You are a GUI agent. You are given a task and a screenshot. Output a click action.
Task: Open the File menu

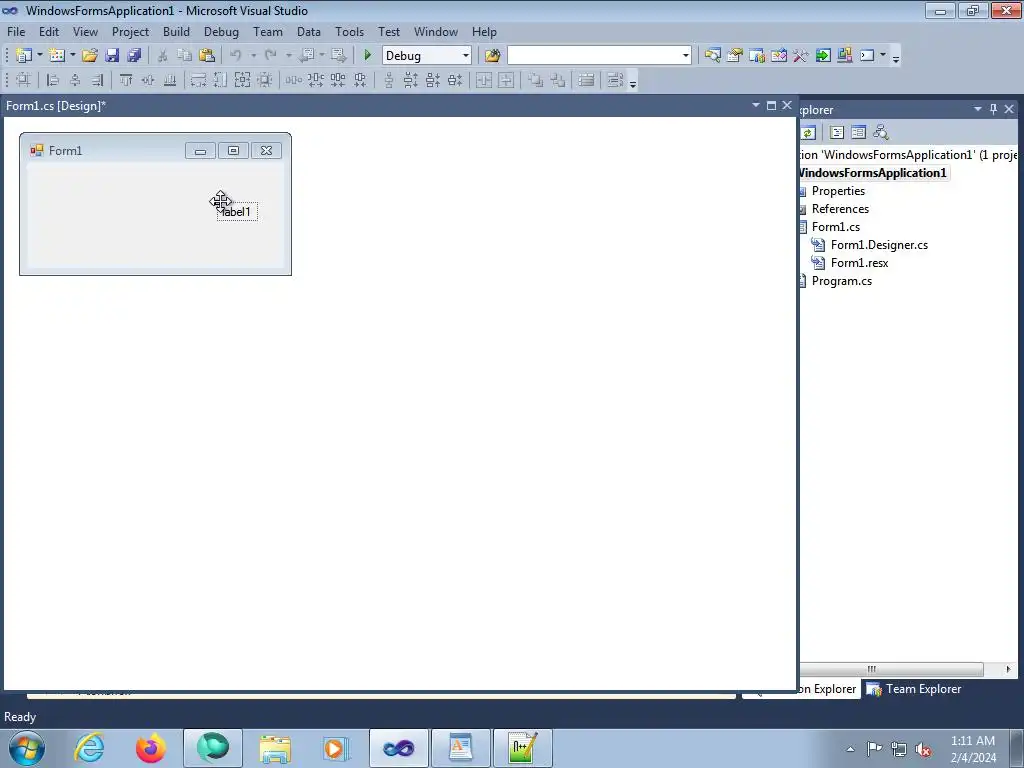tap(16, 31)
